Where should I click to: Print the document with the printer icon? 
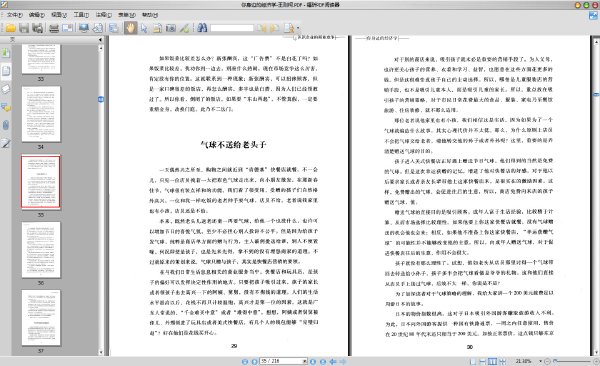[x=54, y=28]
